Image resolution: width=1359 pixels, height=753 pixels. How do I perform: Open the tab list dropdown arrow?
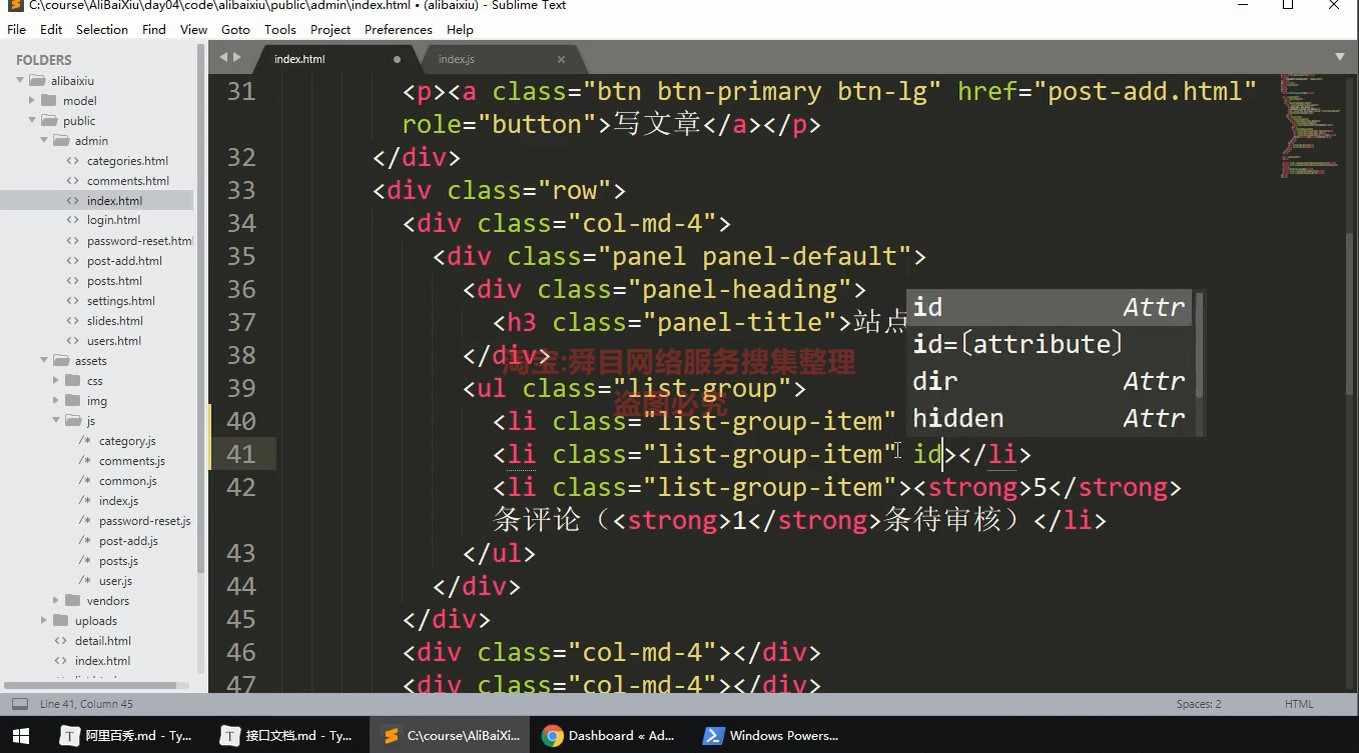point(1340,57)
